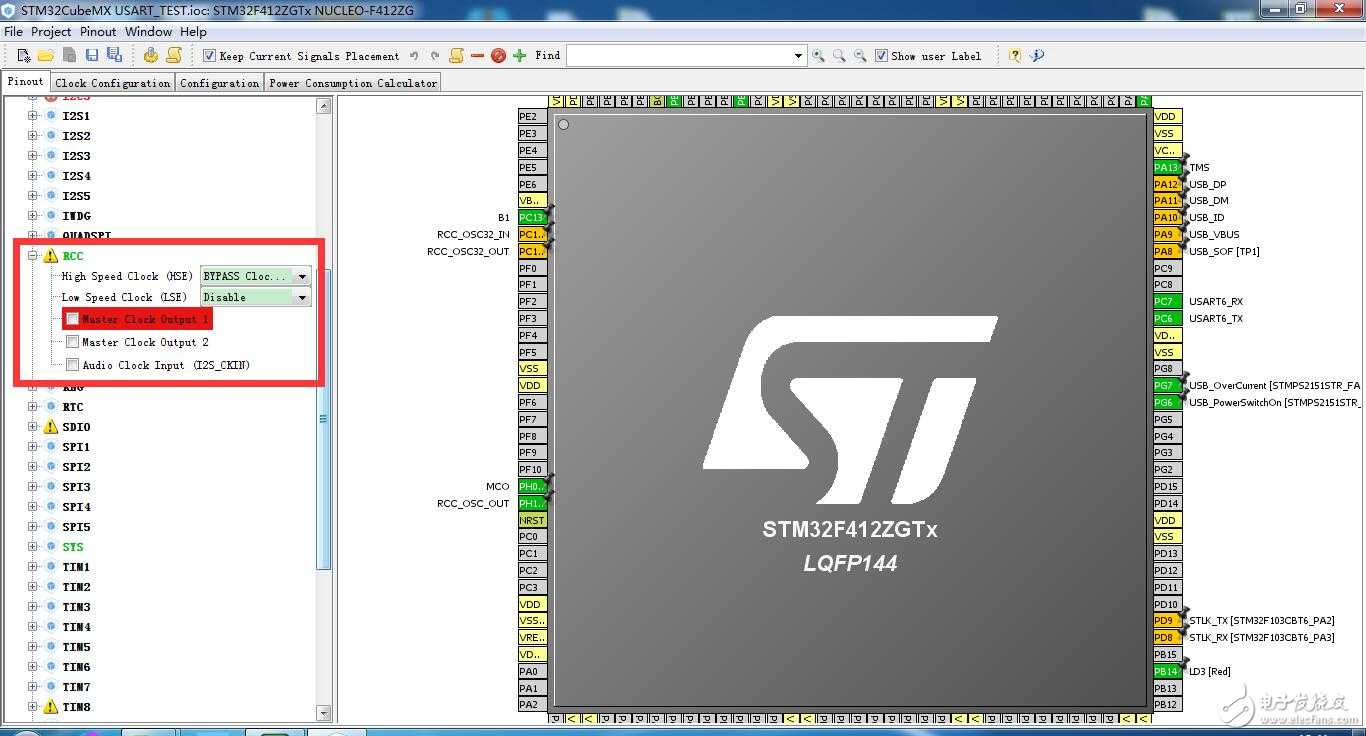Select the green PA13 pin on chip
This screenshot has width=1366, height=736.
1167,167
